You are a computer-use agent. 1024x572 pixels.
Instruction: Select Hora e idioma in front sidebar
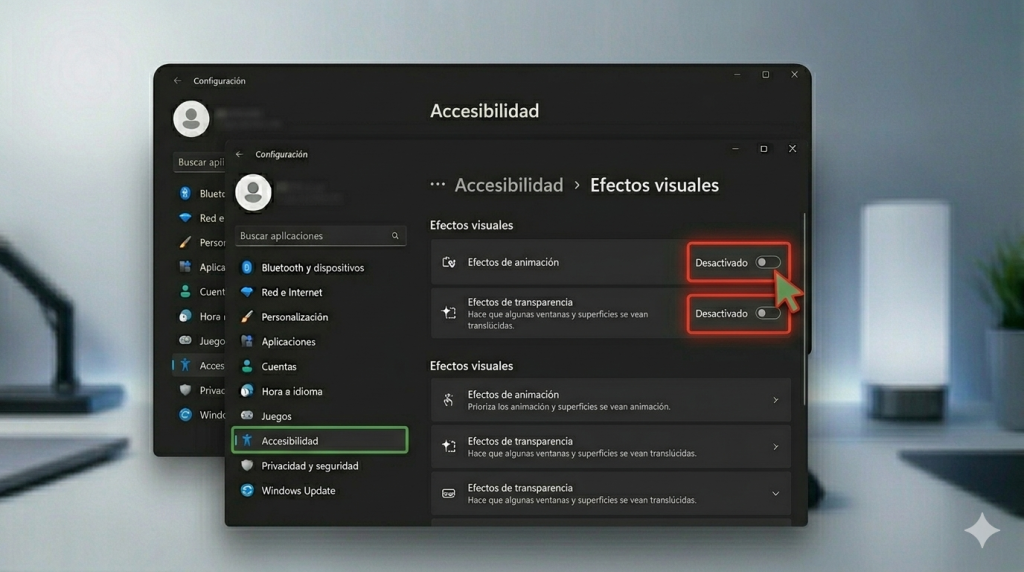click(x=320, y=391)
